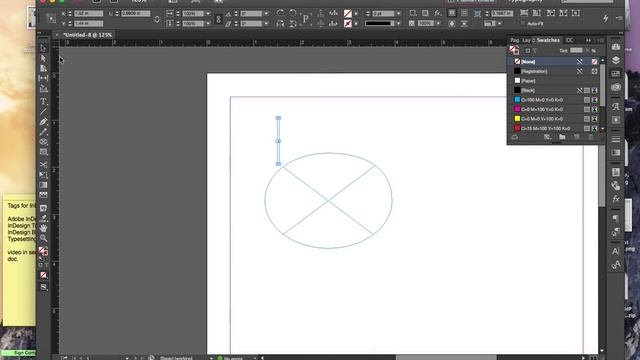The width and height of the screenshot is (640, 360).
Task: Select the [Paper] swatch
Action: [x=554, y=81]
